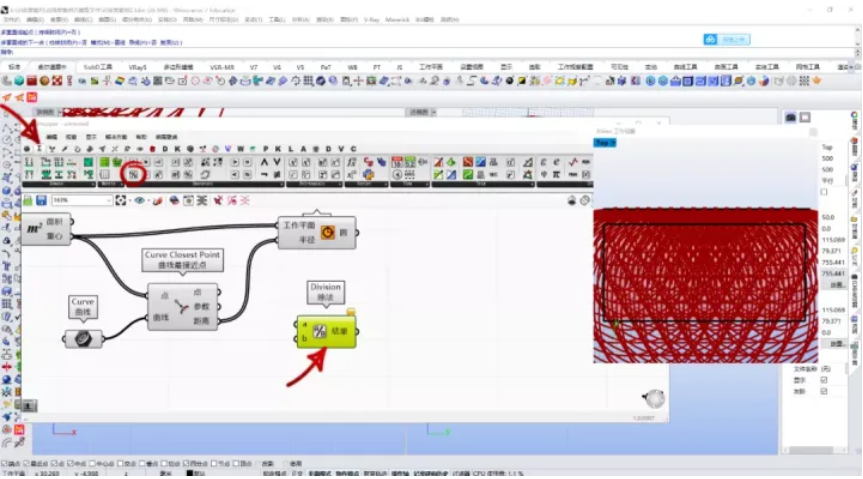
Task: Click the round icon at canvas toolbar right end
Action: pos(585,200)
